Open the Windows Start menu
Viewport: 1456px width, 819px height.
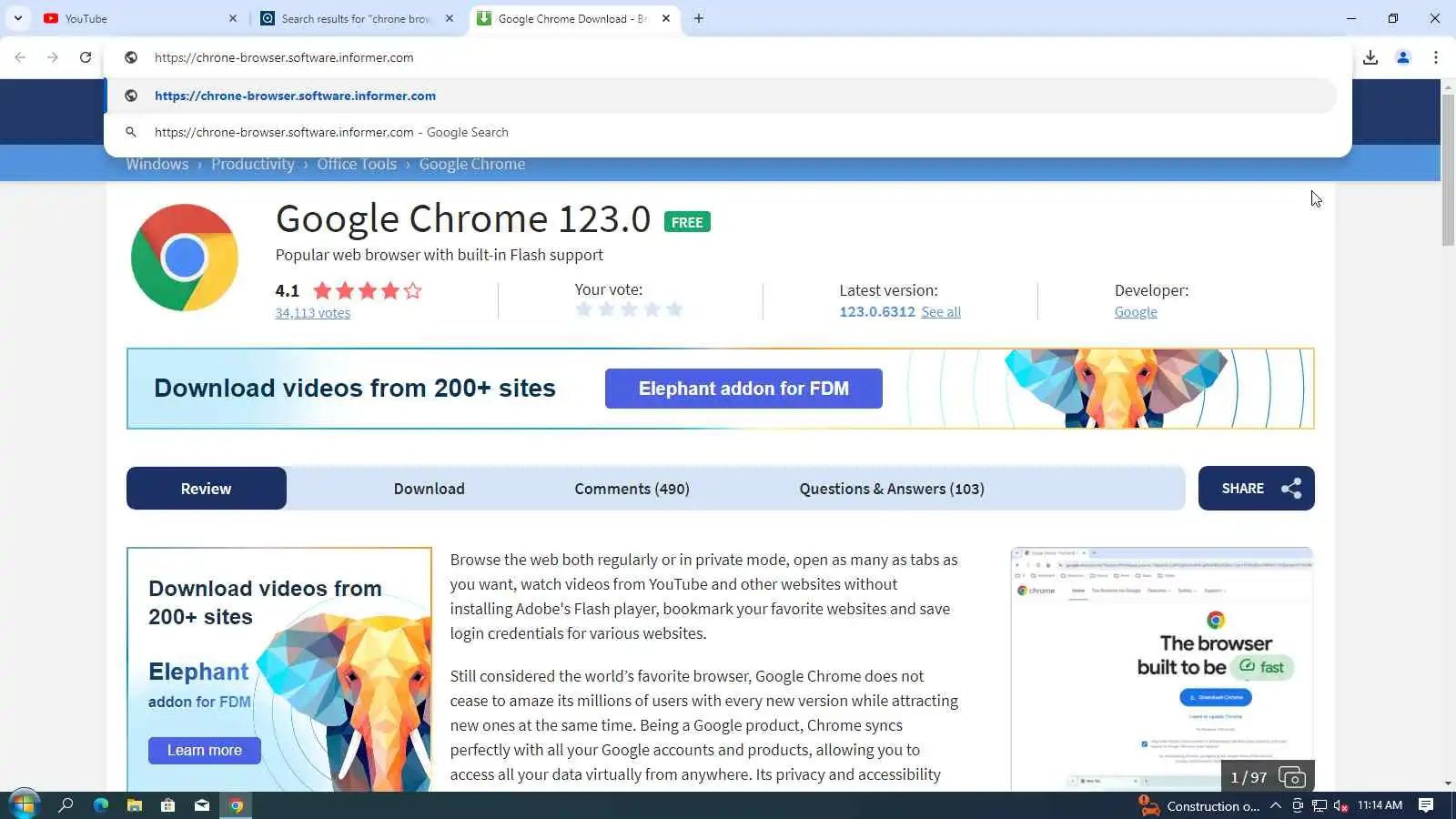(24, 805)
